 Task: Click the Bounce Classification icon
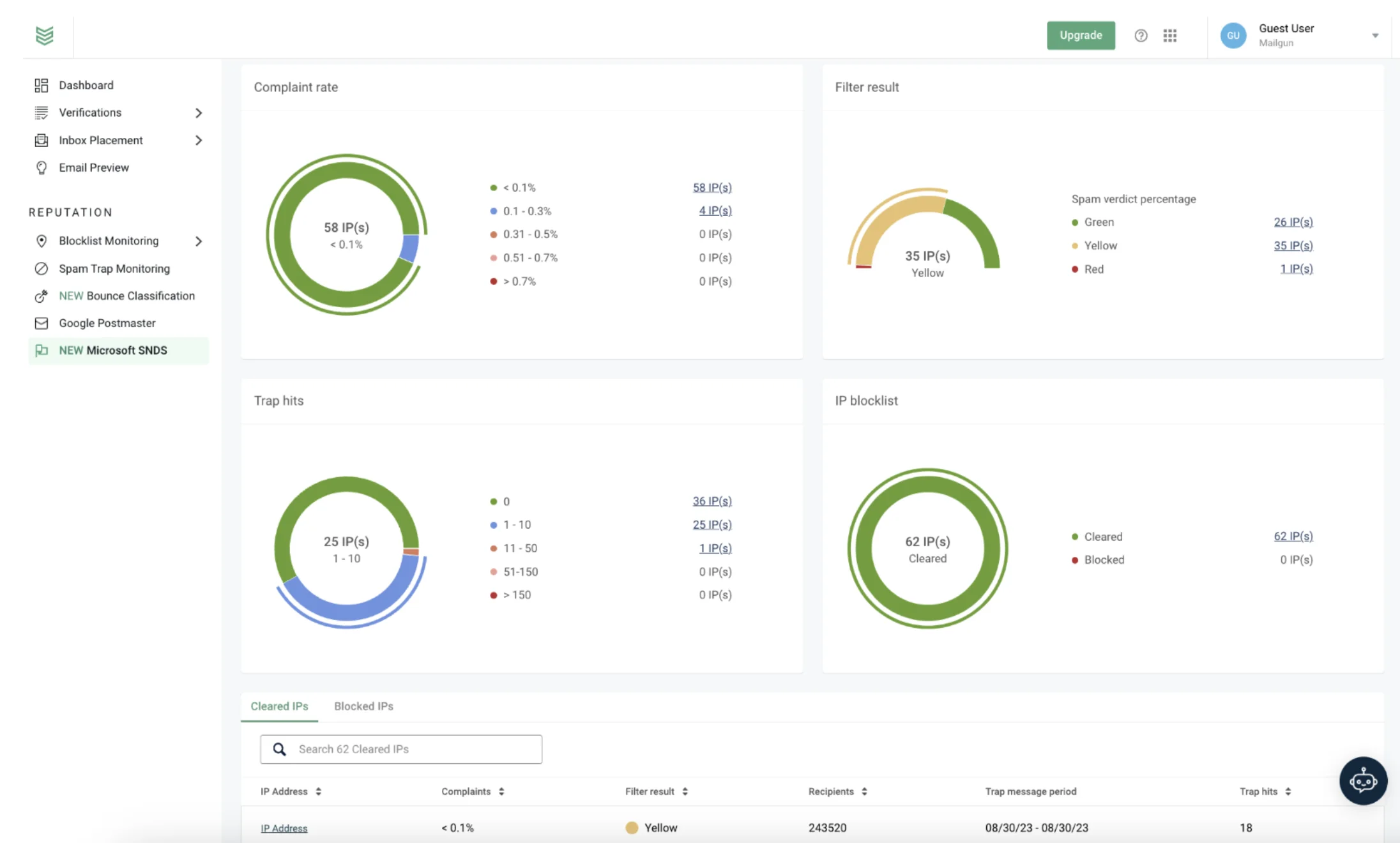click(42, 296)
